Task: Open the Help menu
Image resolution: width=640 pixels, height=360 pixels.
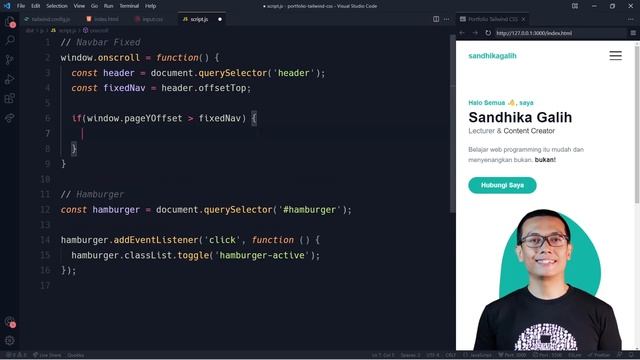Action: pos(151,6)
